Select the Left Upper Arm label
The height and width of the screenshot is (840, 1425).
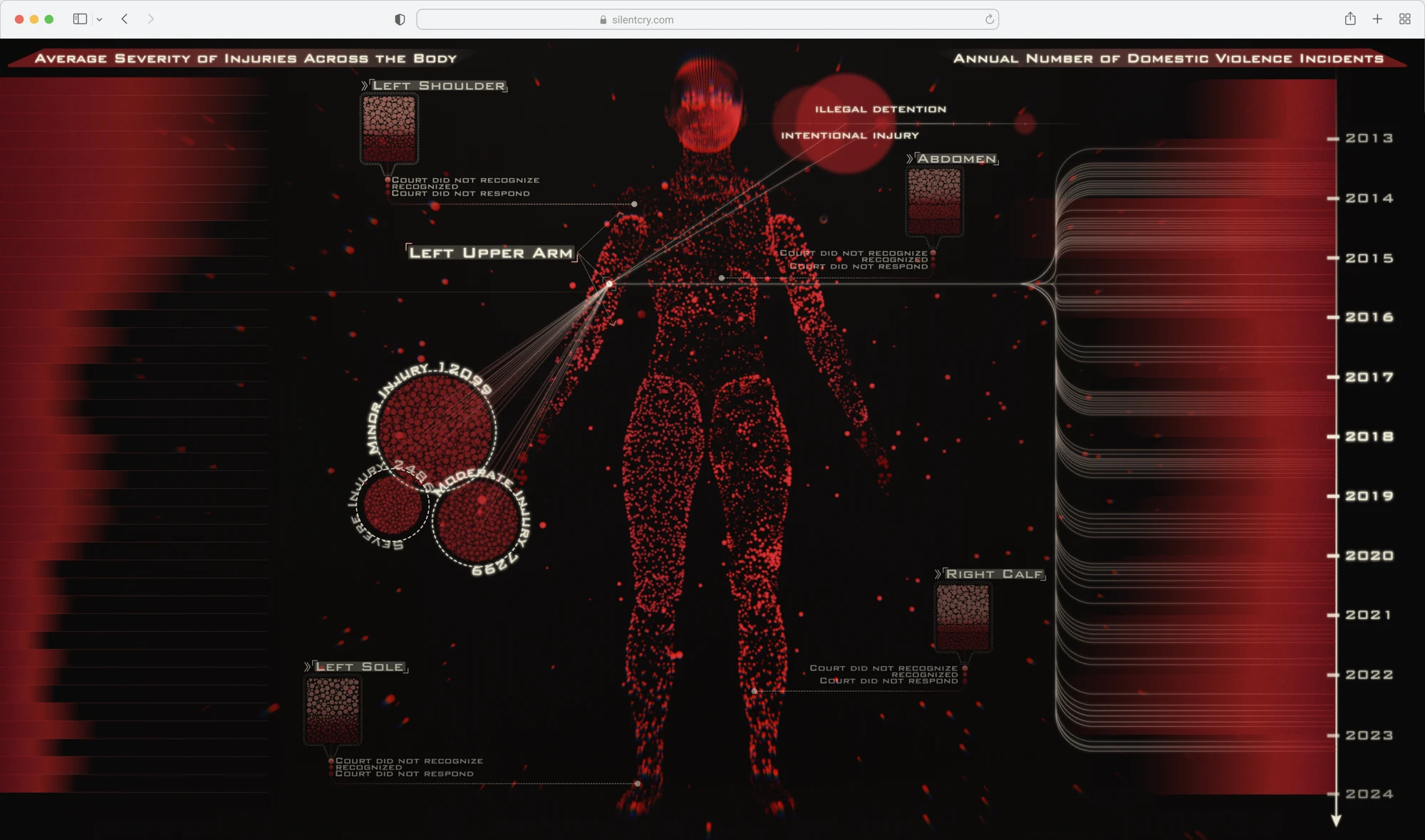(x=491, y=253)
